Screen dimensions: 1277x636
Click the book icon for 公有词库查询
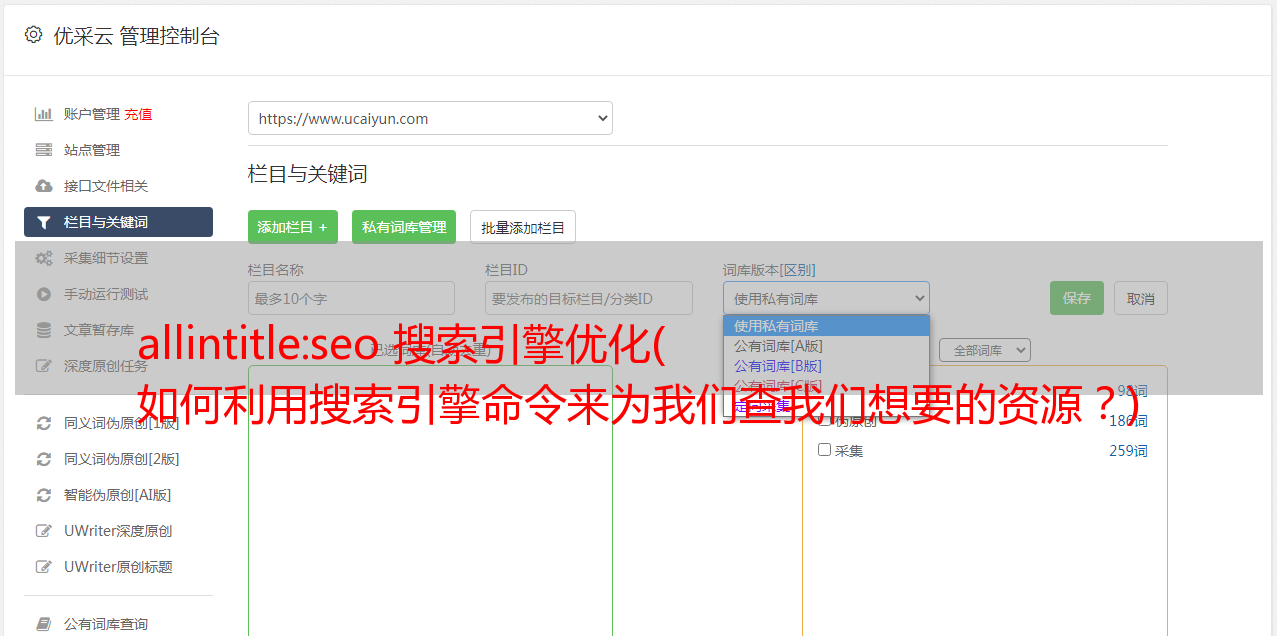point(43,624)
